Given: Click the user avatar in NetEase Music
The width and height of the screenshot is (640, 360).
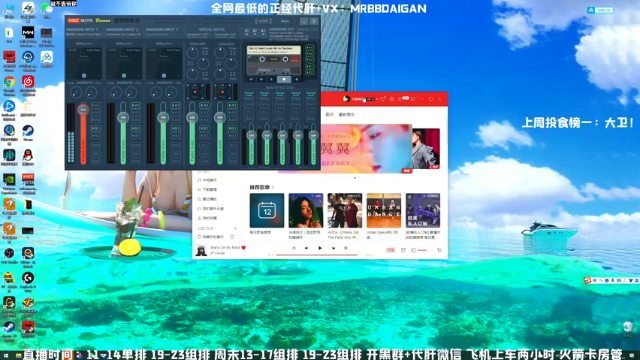Looking at the screenshot, I should (346, 99).
